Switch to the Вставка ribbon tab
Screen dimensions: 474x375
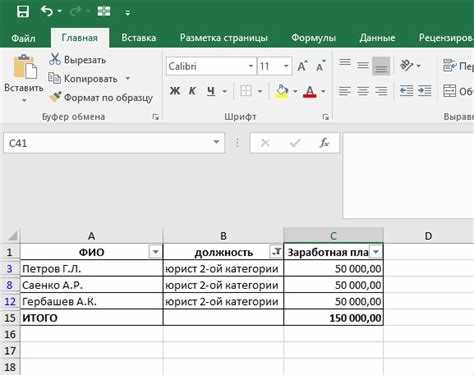coord(138,37)
